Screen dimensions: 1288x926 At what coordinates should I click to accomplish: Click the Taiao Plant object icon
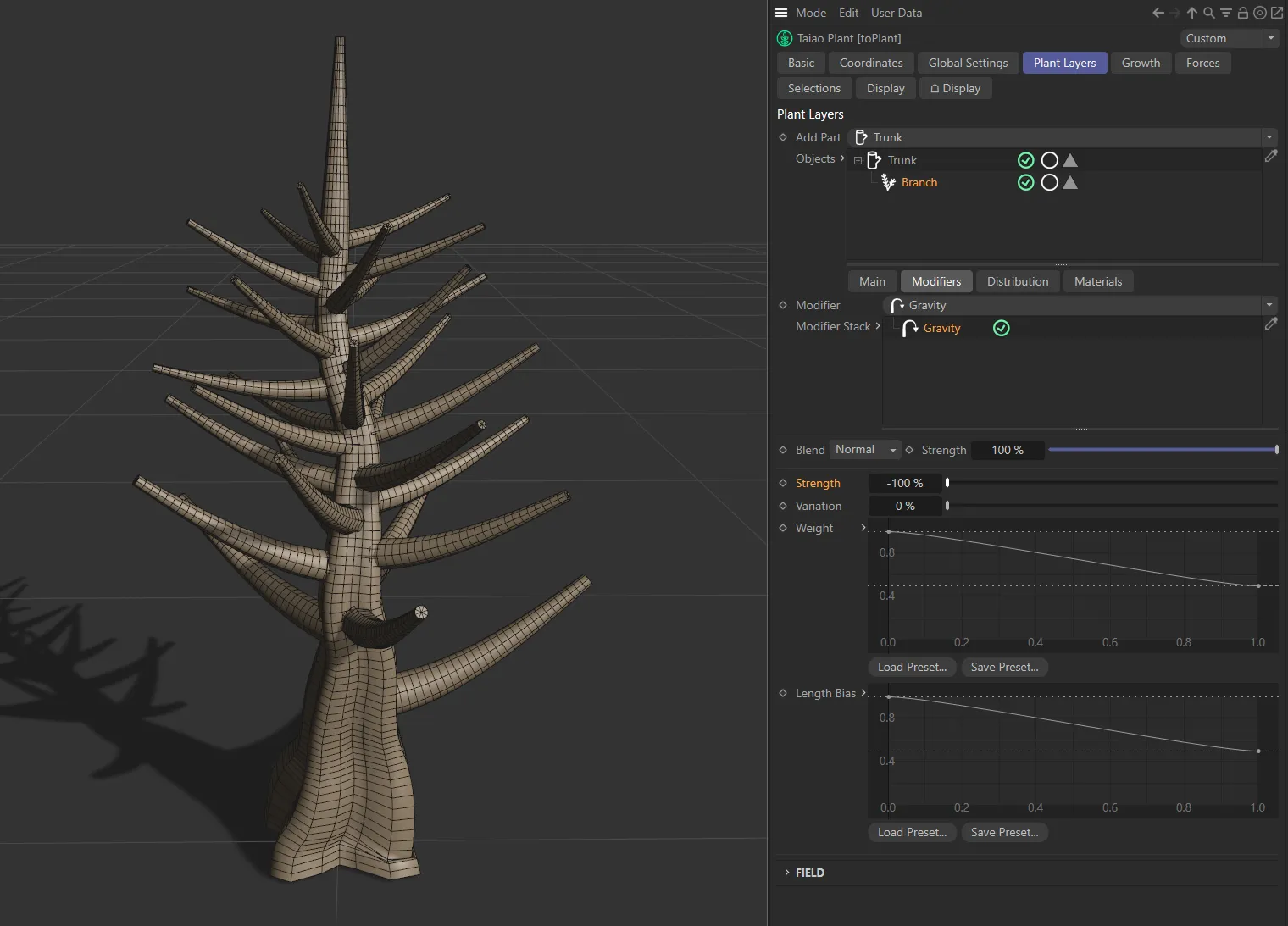(784, 38)
